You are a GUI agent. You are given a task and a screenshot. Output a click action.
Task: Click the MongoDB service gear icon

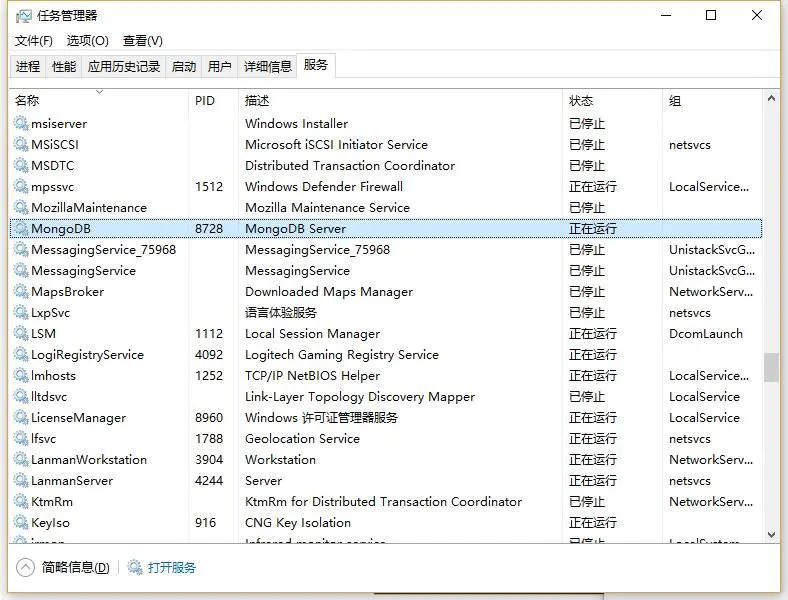(x=21, y=228)
